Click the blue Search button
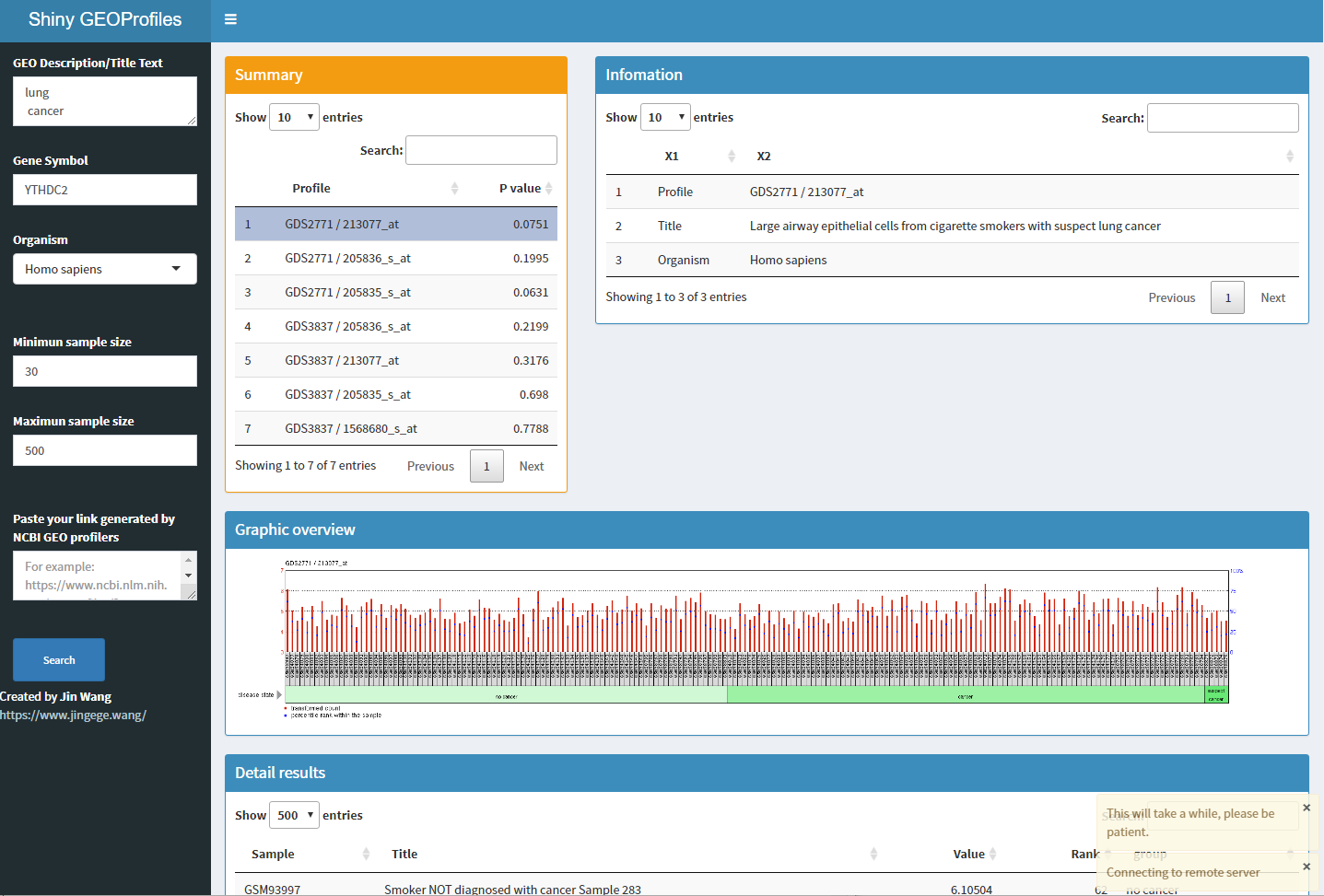The height and width of the screenshot is (896, 1324). pyautogui.click(x=59, y=660)
